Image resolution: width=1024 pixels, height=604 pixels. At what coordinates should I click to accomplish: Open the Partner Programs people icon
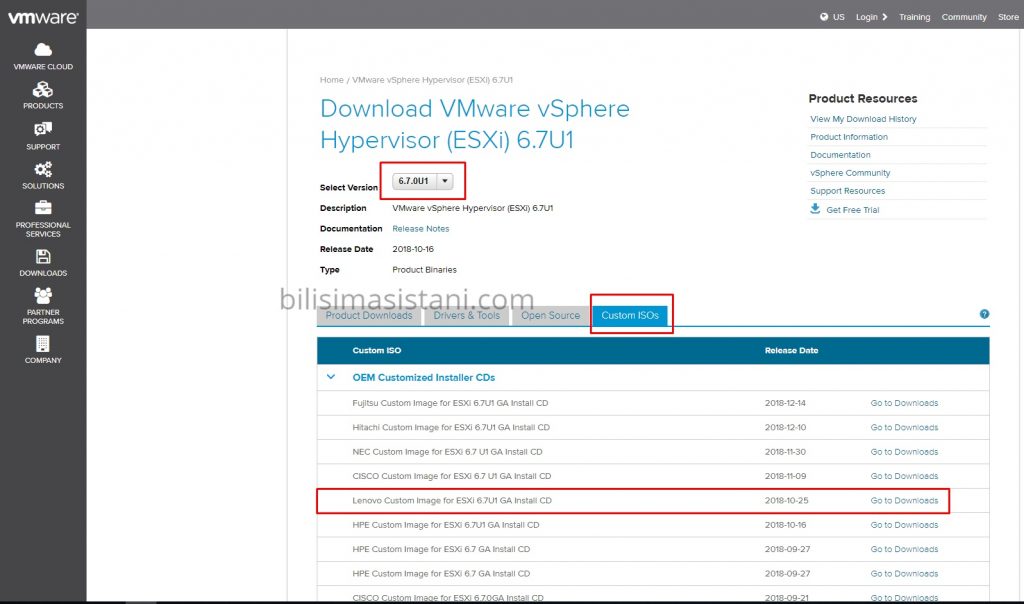tap(43, 296)
